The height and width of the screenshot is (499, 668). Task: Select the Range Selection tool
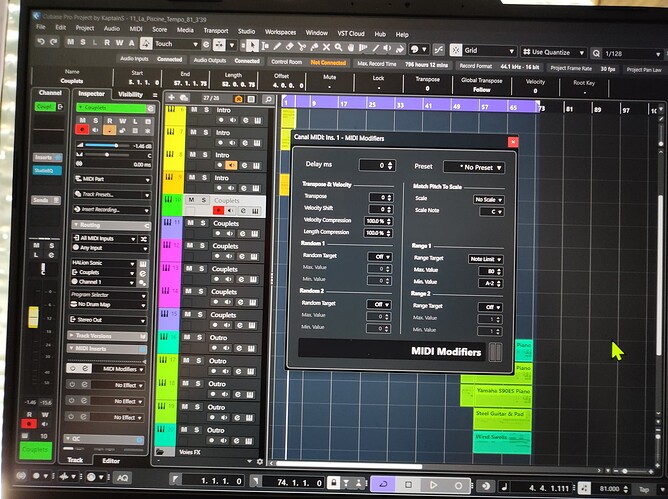265,46
